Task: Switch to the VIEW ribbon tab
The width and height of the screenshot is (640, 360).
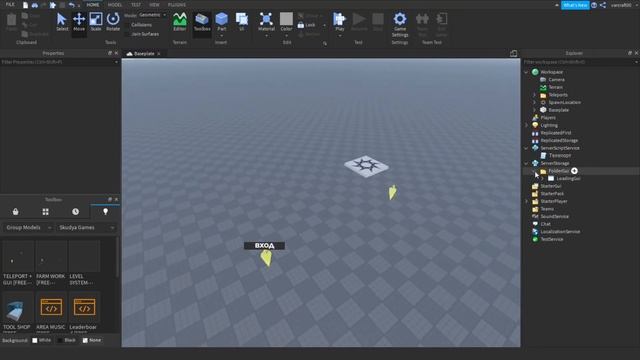Action: (x=154, y=4)
